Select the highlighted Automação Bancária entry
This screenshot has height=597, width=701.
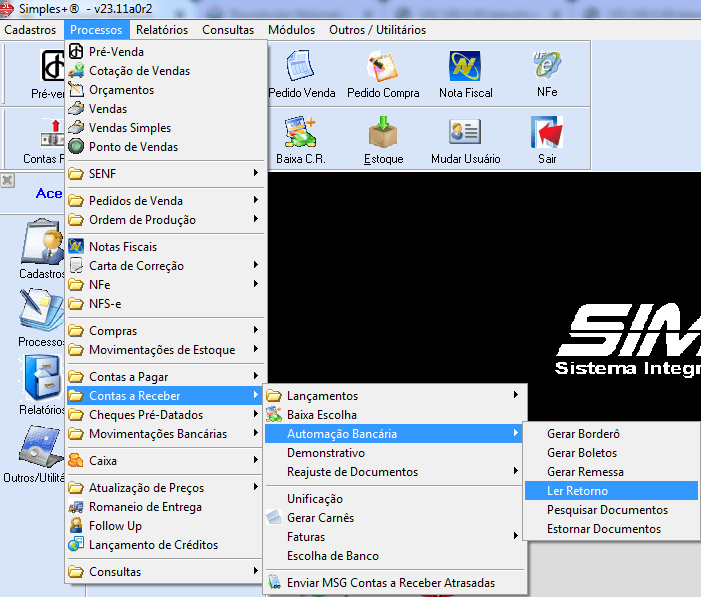[393, 434]
